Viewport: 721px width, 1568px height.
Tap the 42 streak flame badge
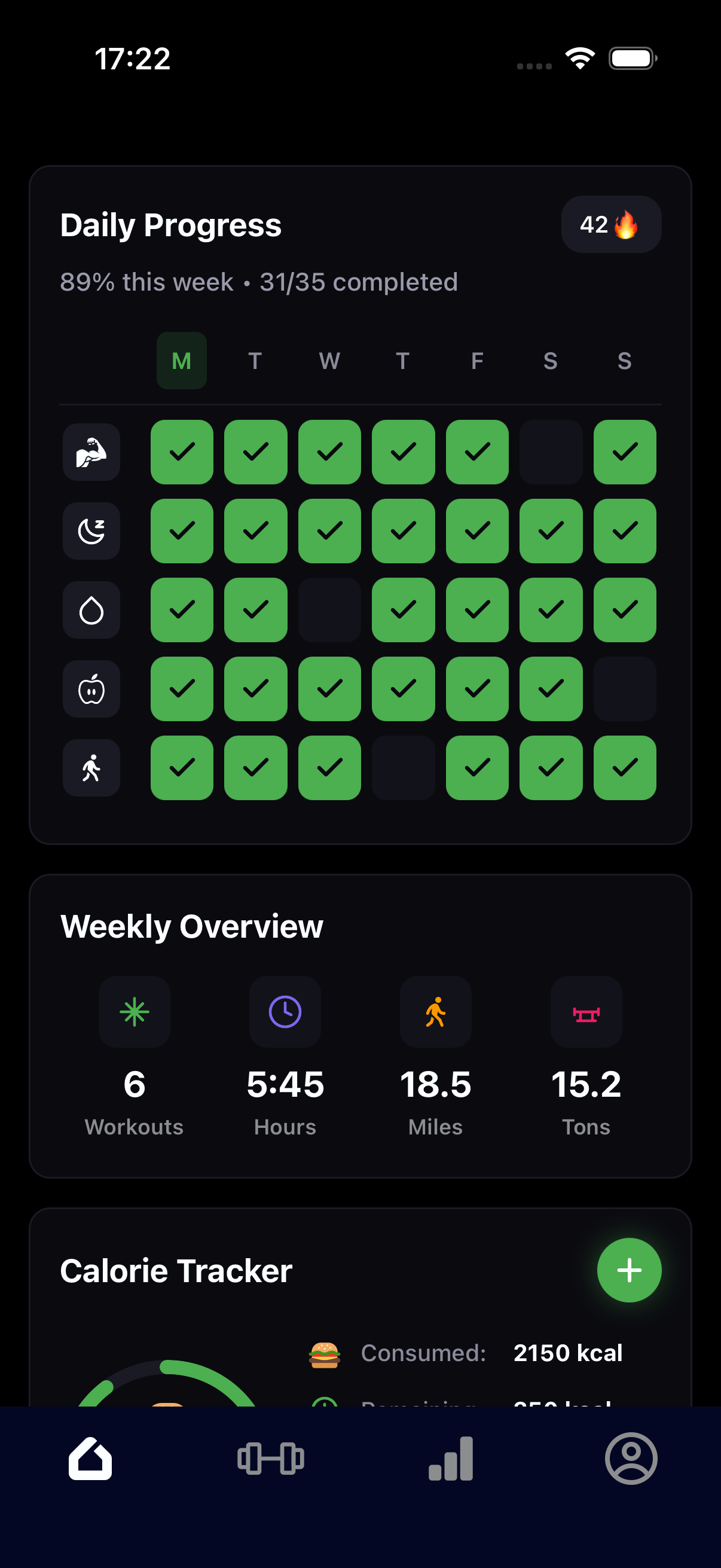611,225
